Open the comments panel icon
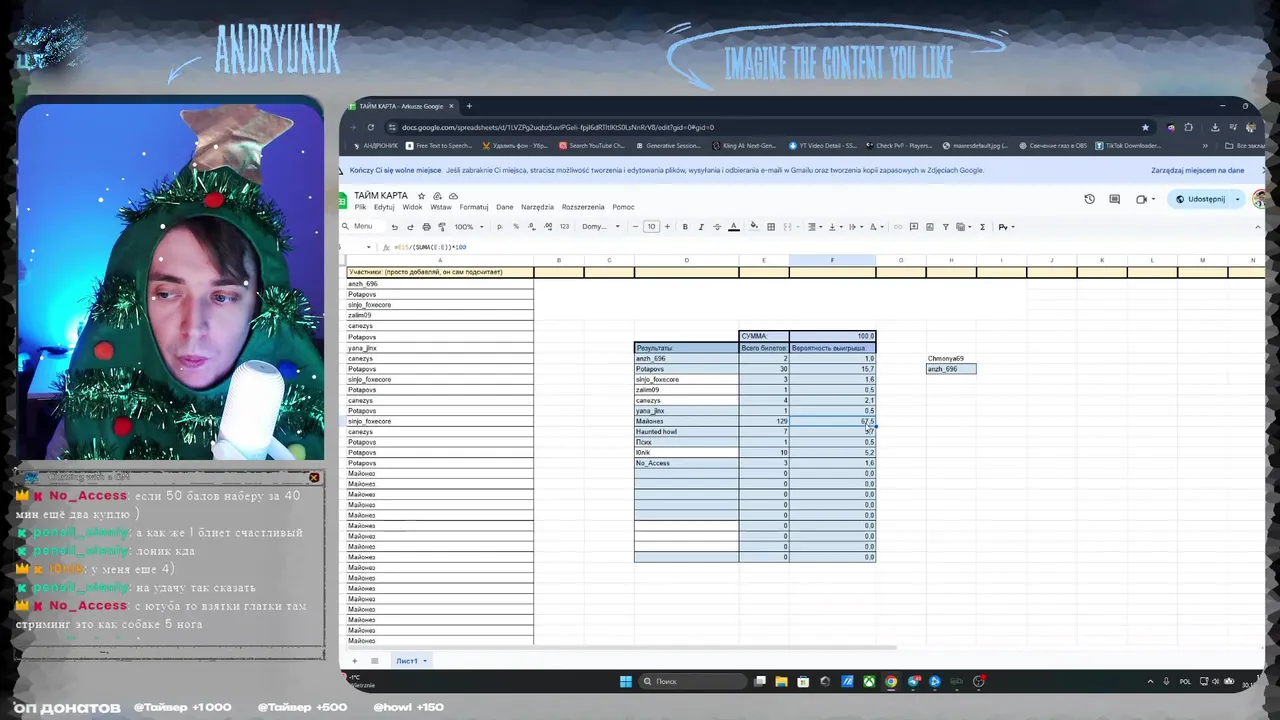This screenshot has width=1280, height=720. pos(1115,199)
